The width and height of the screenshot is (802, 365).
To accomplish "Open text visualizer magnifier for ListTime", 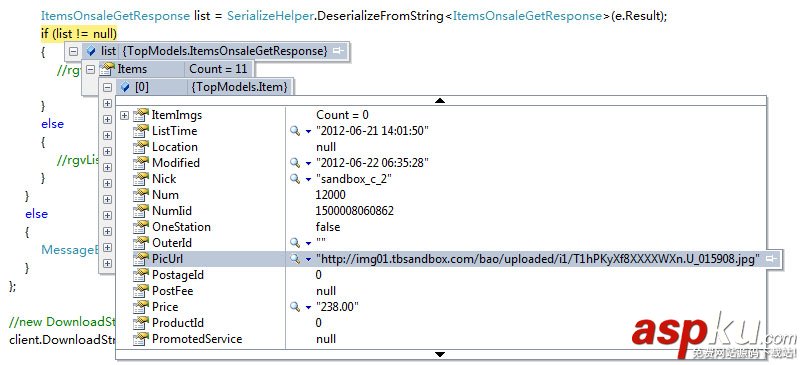I will coord(295,131).
